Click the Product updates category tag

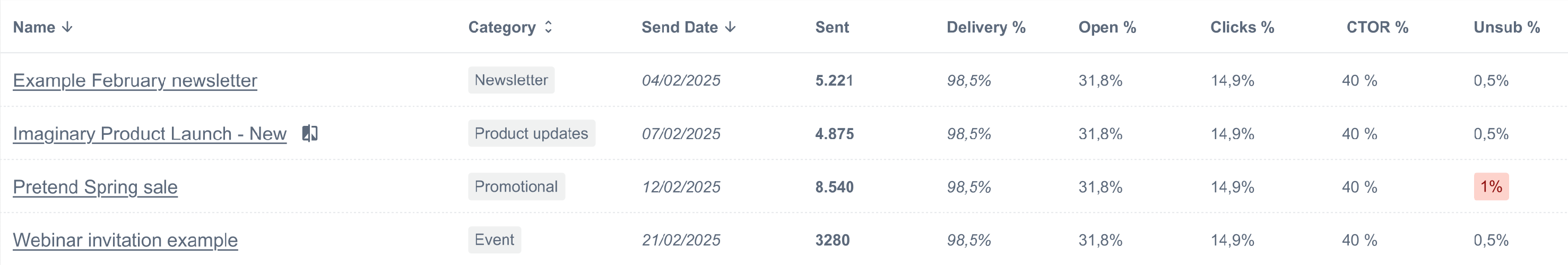[x=531, y=133]
